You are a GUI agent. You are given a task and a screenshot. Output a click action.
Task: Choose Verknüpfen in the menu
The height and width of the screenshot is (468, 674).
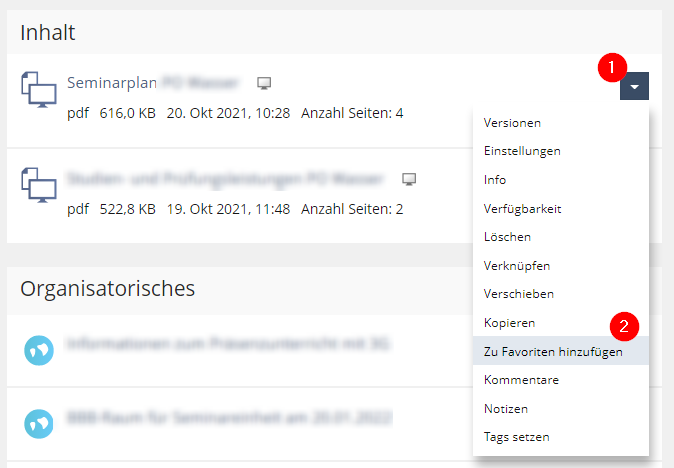pyautogui.click(x=517, y=266)
